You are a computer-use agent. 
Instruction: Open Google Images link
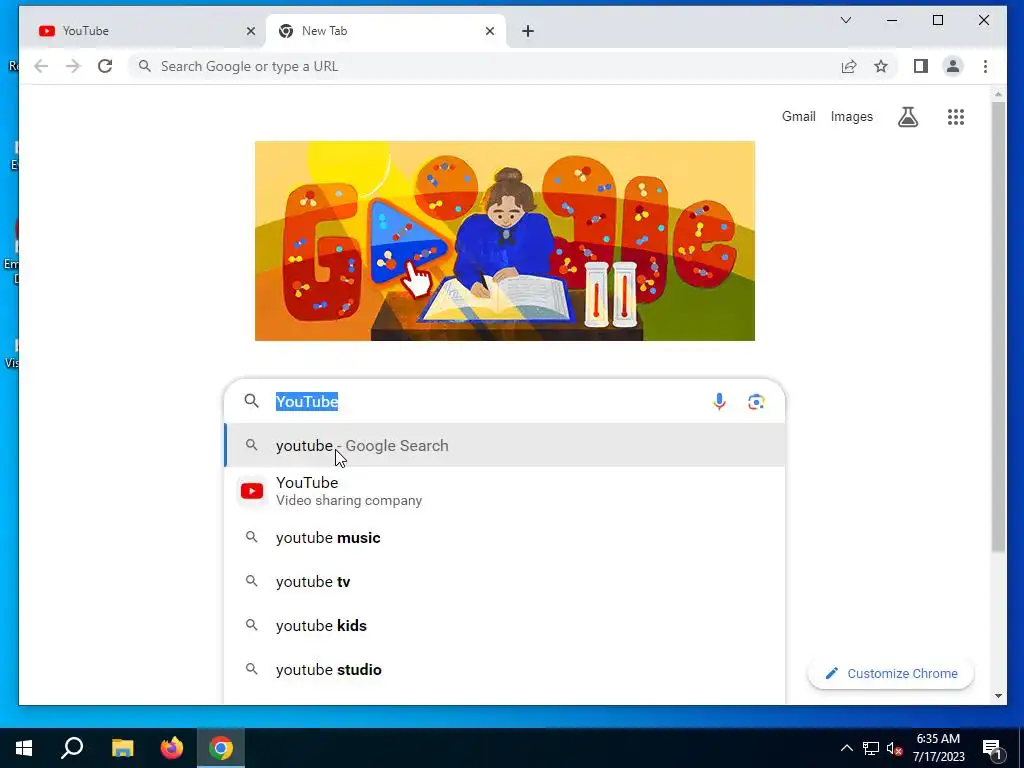852,116
